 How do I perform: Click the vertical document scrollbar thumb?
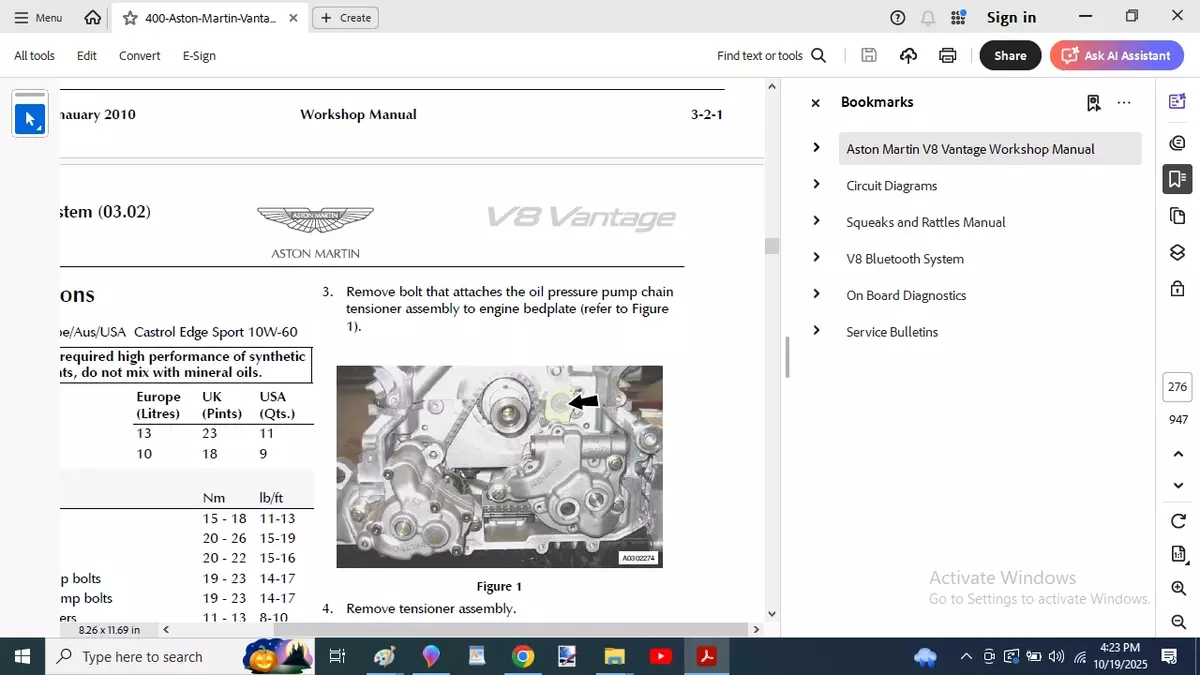click(771, 246)
